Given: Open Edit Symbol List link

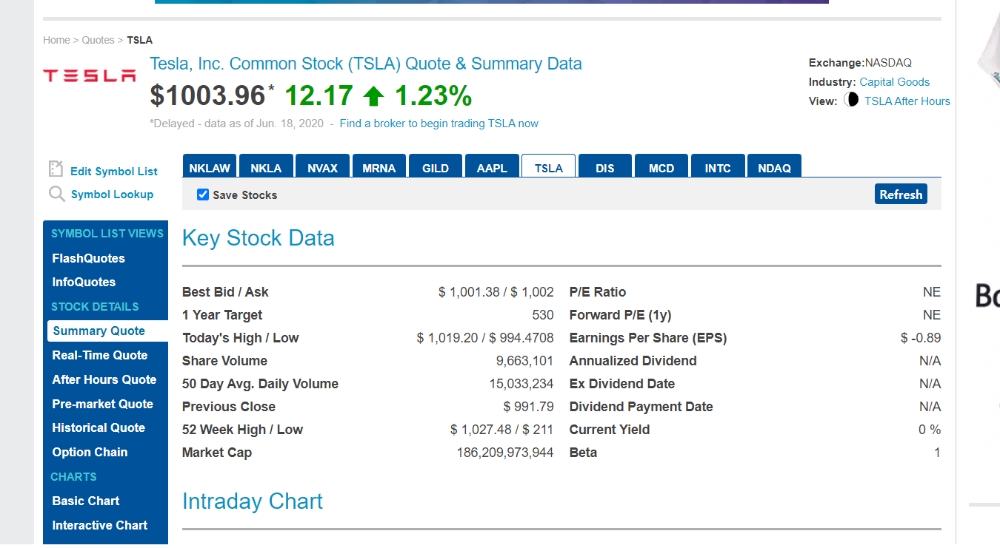Looking at the screenshot, I should (114, 171).
